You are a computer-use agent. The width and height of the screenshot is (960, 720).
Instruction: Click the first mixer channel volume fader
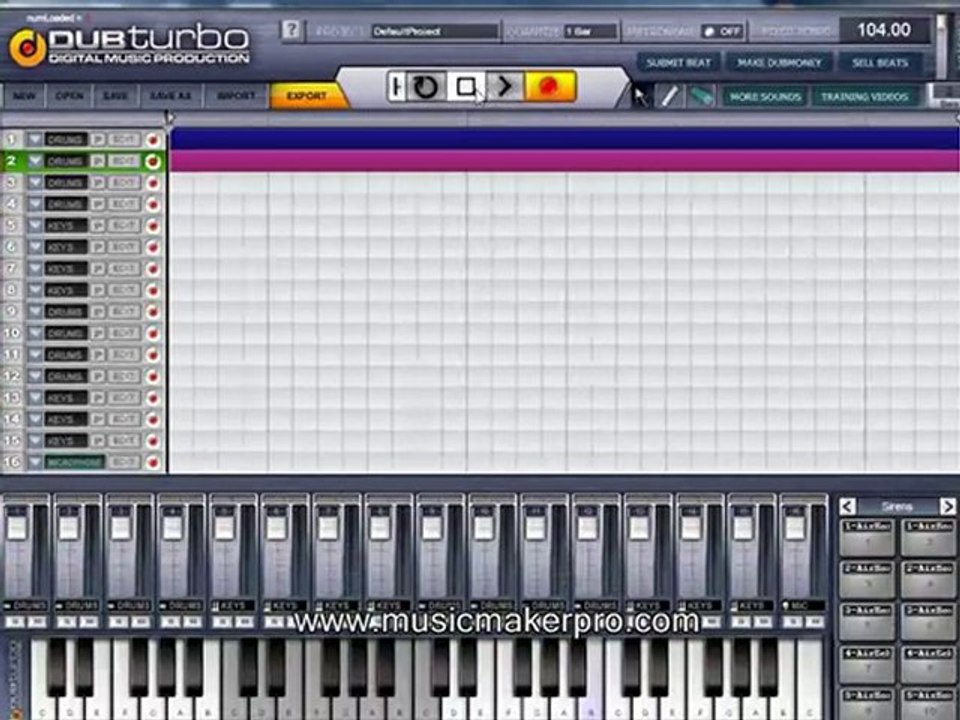click(x=17, y=527)
